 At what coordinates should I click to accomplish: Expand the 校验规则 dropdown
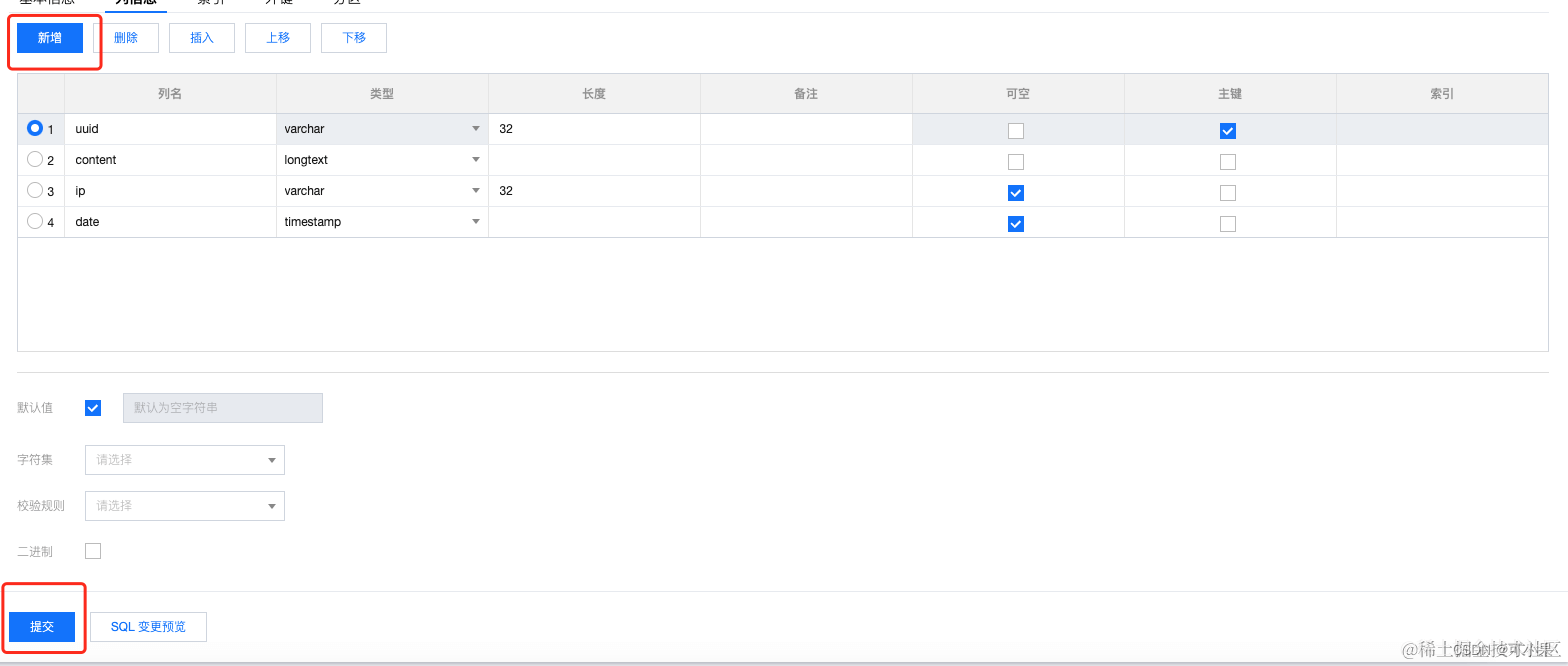click(185, 506)
